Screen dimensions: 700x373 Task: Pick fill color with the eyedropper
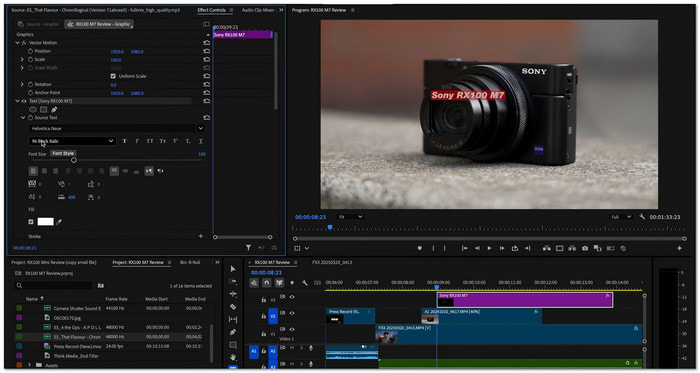[58, 222]
